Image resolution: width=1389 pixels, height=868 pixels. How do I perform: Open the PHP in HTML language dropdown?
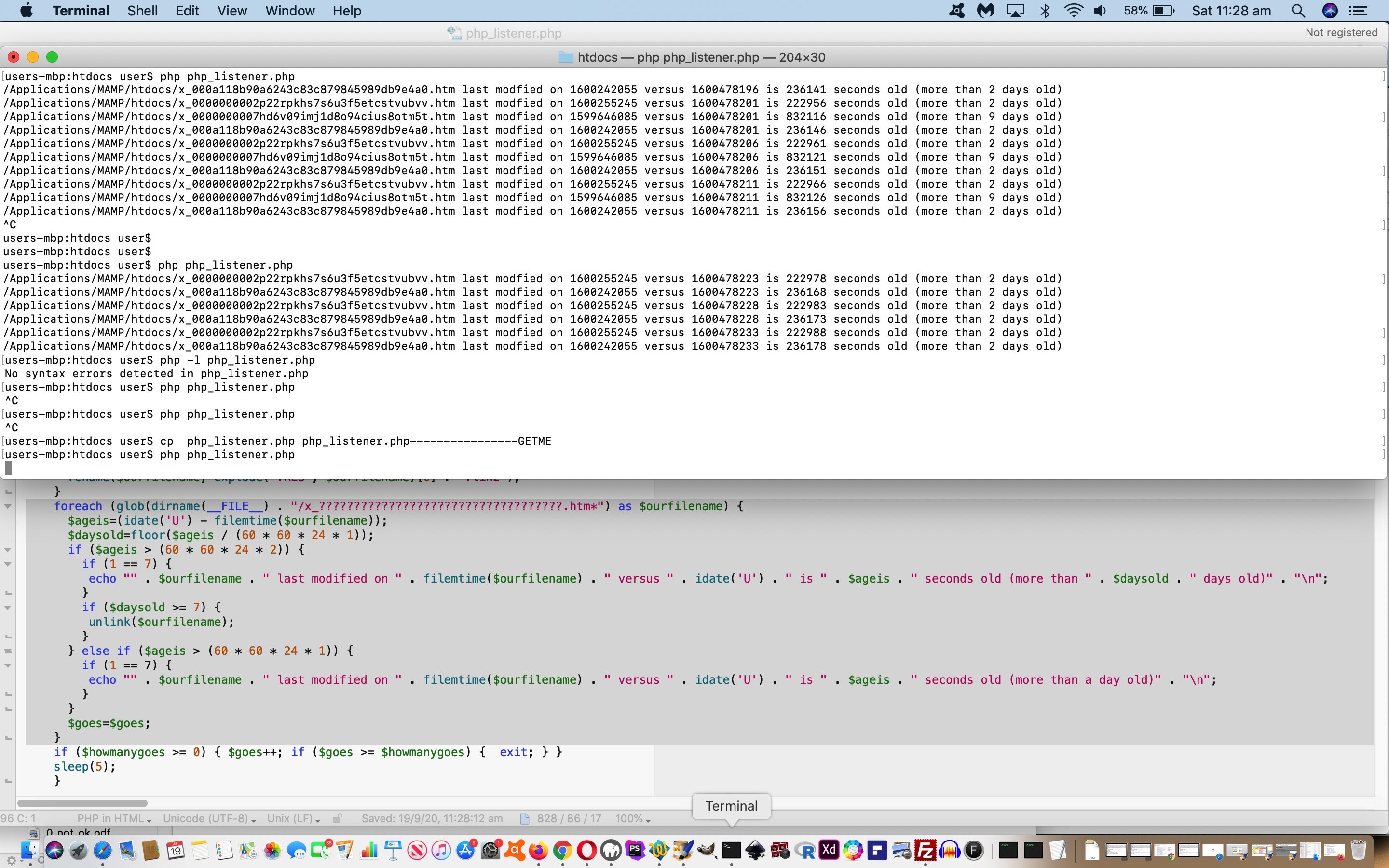click(x=114, y=819)
